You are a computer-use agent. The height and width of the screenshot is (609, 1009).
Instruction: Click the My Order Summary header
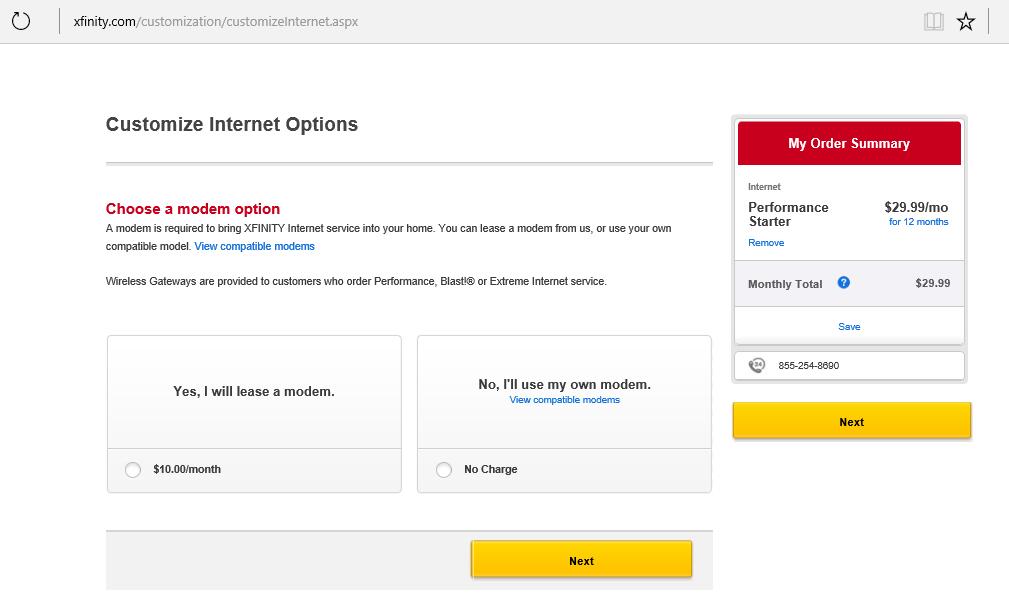(849, 143)
